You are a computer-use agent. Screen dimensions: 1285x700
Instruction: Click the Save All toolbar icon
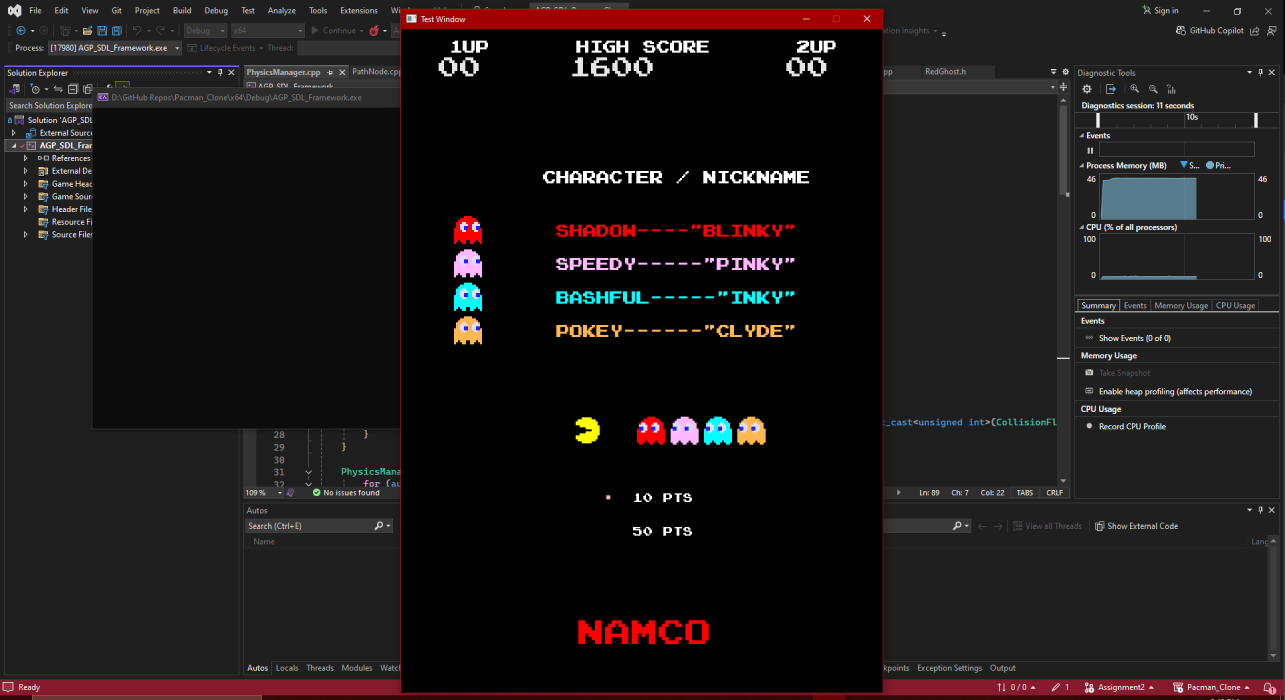(x=117, y=30)
